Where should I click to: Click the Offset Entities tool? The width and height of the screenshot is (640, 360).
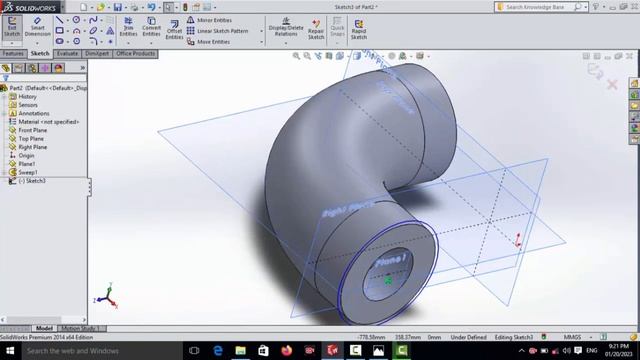pos(174,30)
